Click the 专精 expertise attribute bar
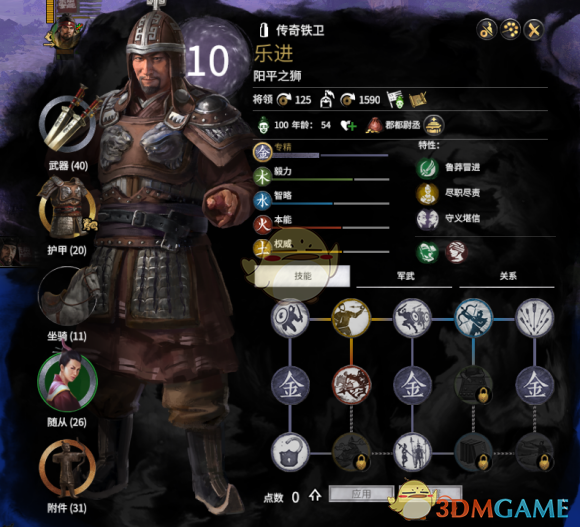The height and width of the screenshot is (527, 580). click(321, 152)
